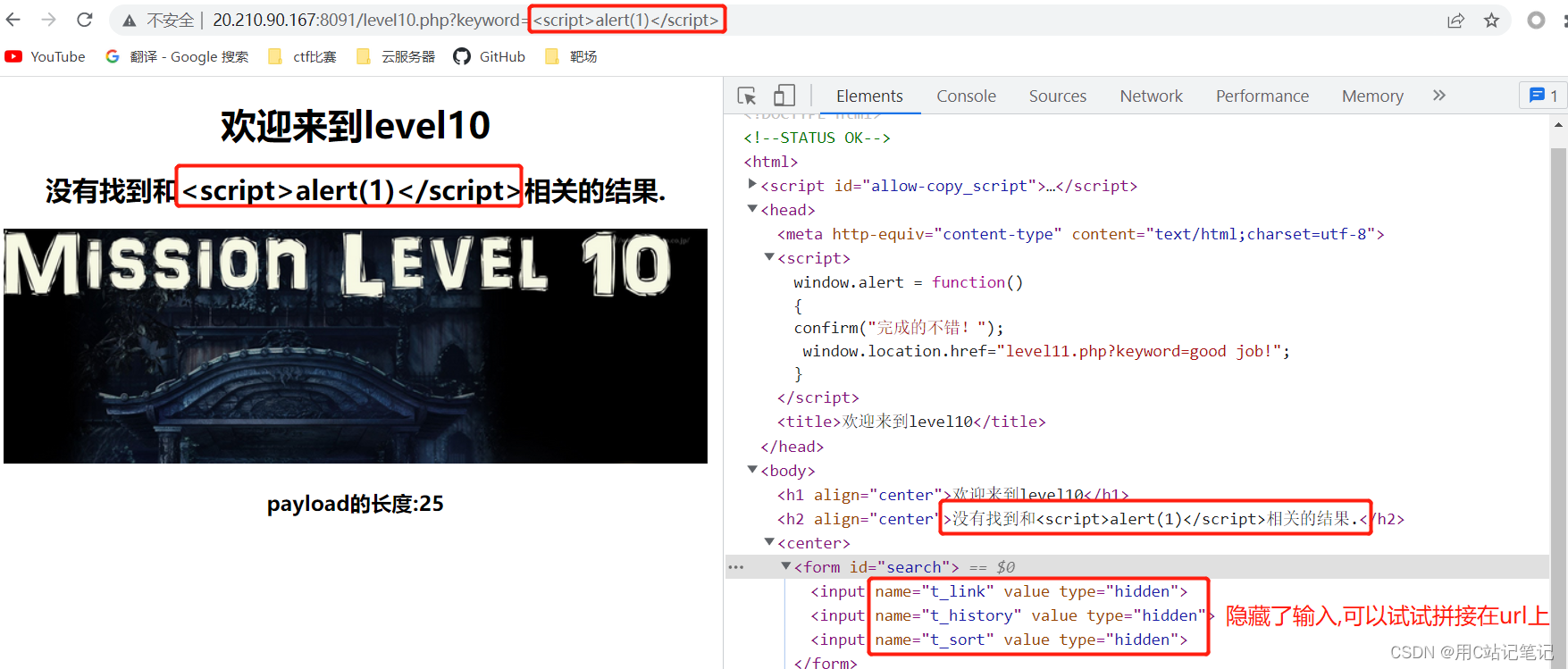The width and height of the screenshot is (1568, 669).
Task: Collapse the body node
Action: pyautogui.click(x=751, y=469)
